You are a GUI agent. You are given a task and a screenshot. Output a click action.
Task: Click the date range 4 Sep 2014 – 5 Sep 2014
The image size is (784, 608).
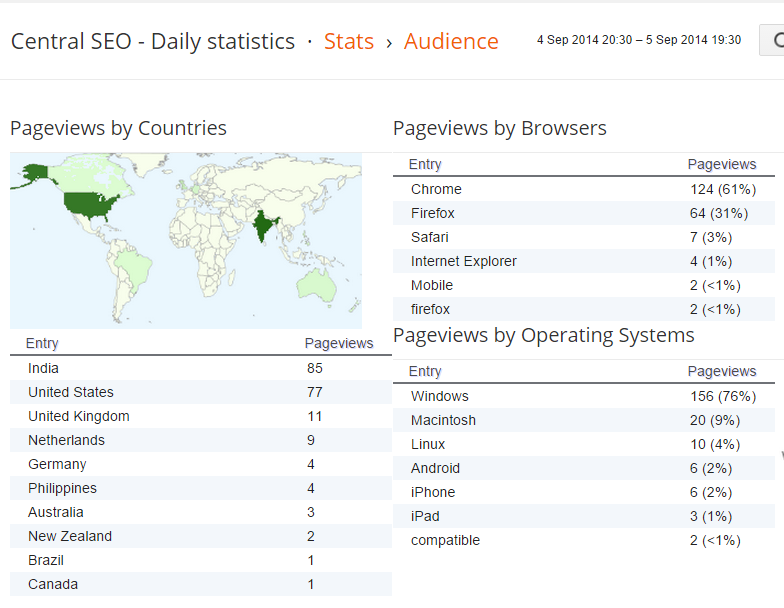pos(638,40)
